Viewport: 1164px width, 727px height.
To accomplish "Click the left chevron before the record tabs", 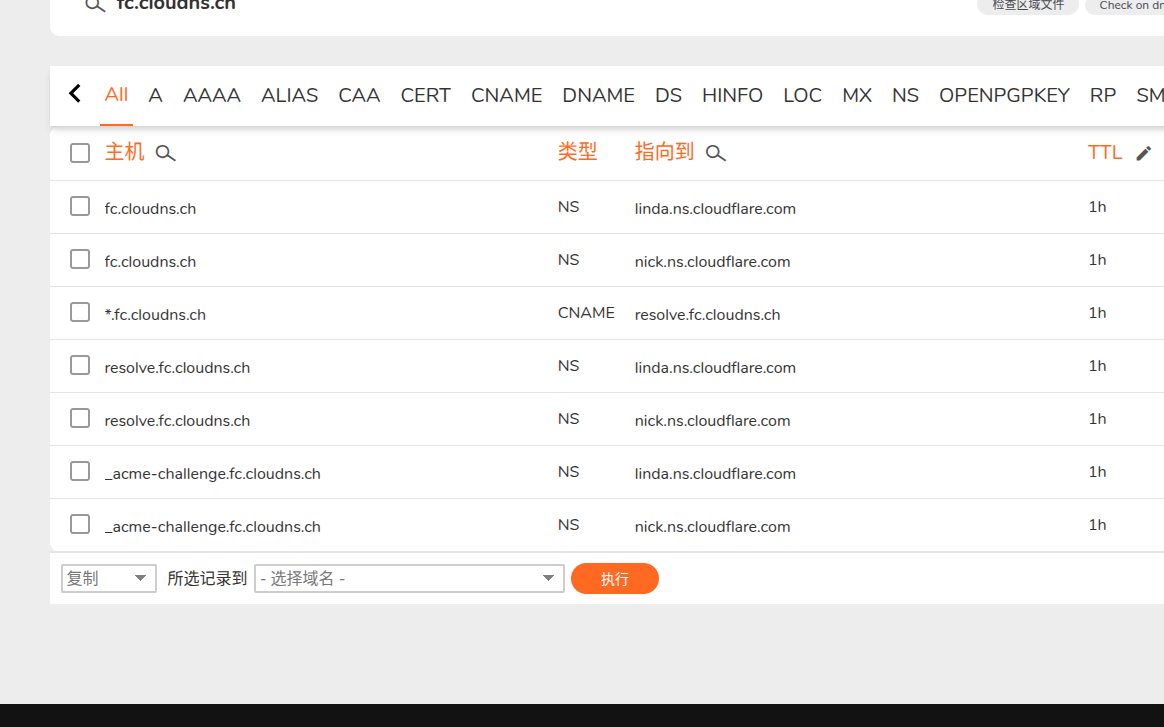I will tap(75, 93).
